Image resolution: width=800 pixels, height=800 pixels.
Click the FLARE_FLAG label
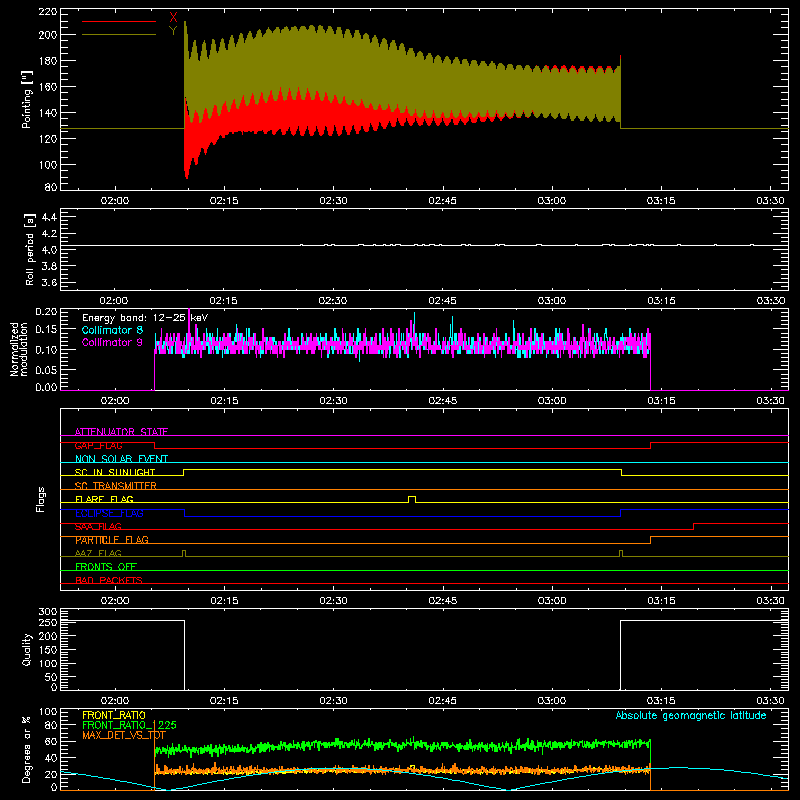[104, 499]
